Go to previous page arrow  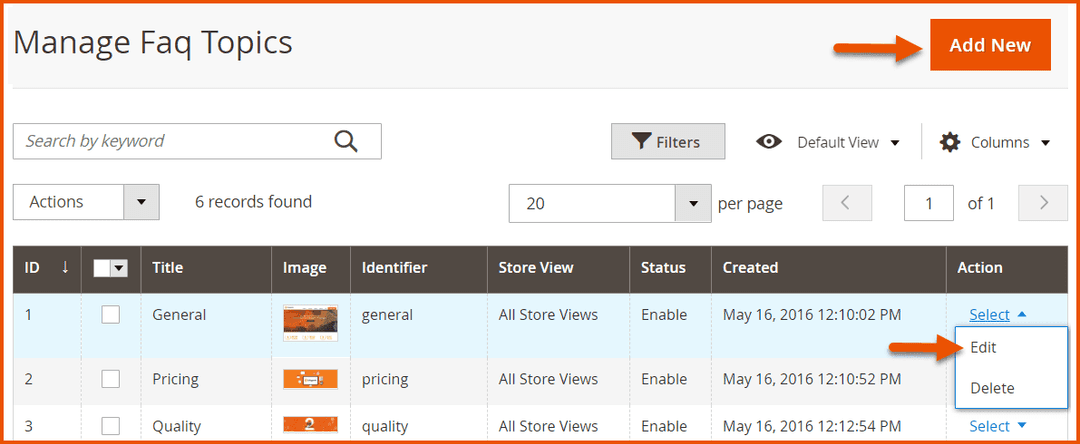[x=846, y=203]
